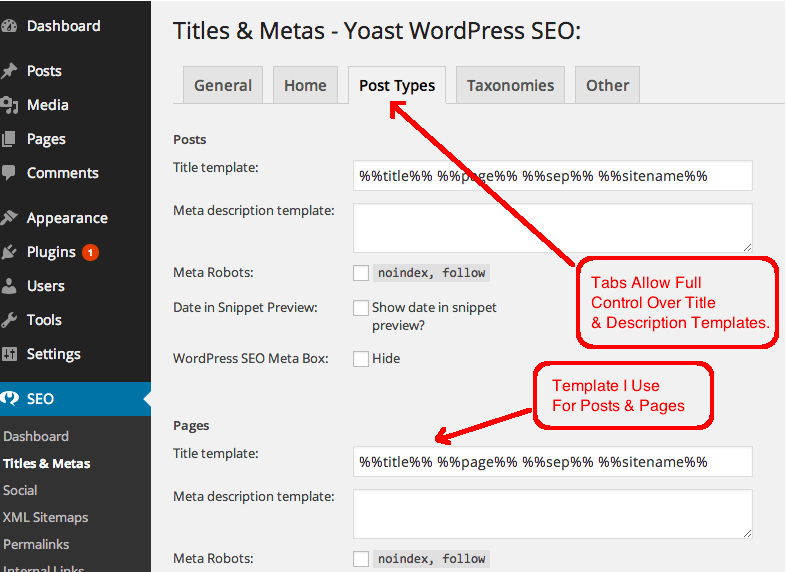Open the Social submenu link
This screenshot has width=786, height=572.
coord(20,490)
